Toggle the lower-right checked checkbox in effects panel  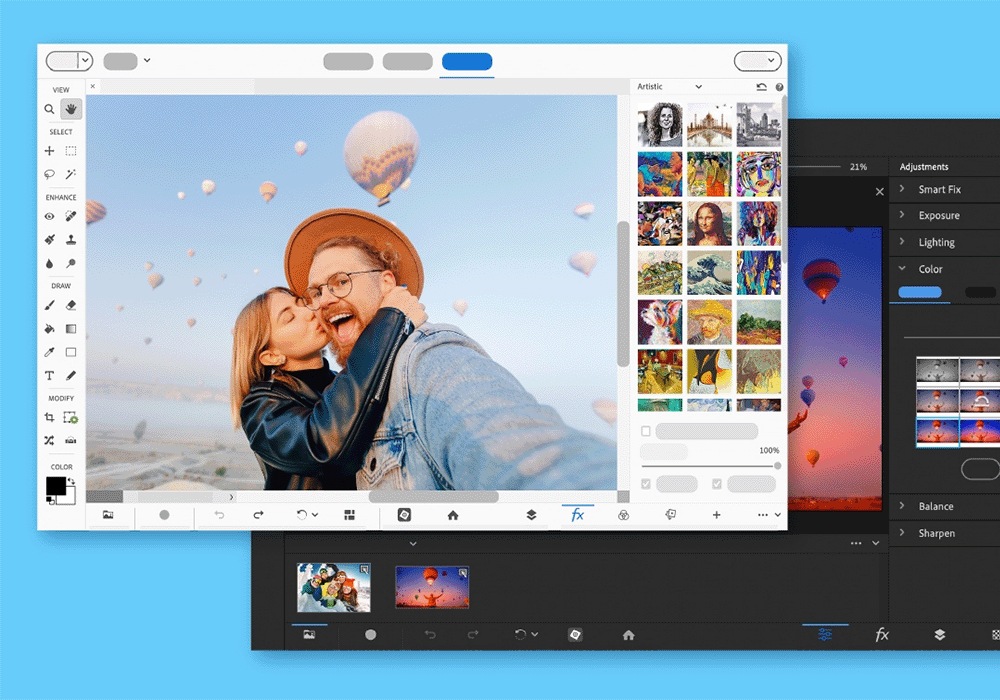click(x=717, y=484)
